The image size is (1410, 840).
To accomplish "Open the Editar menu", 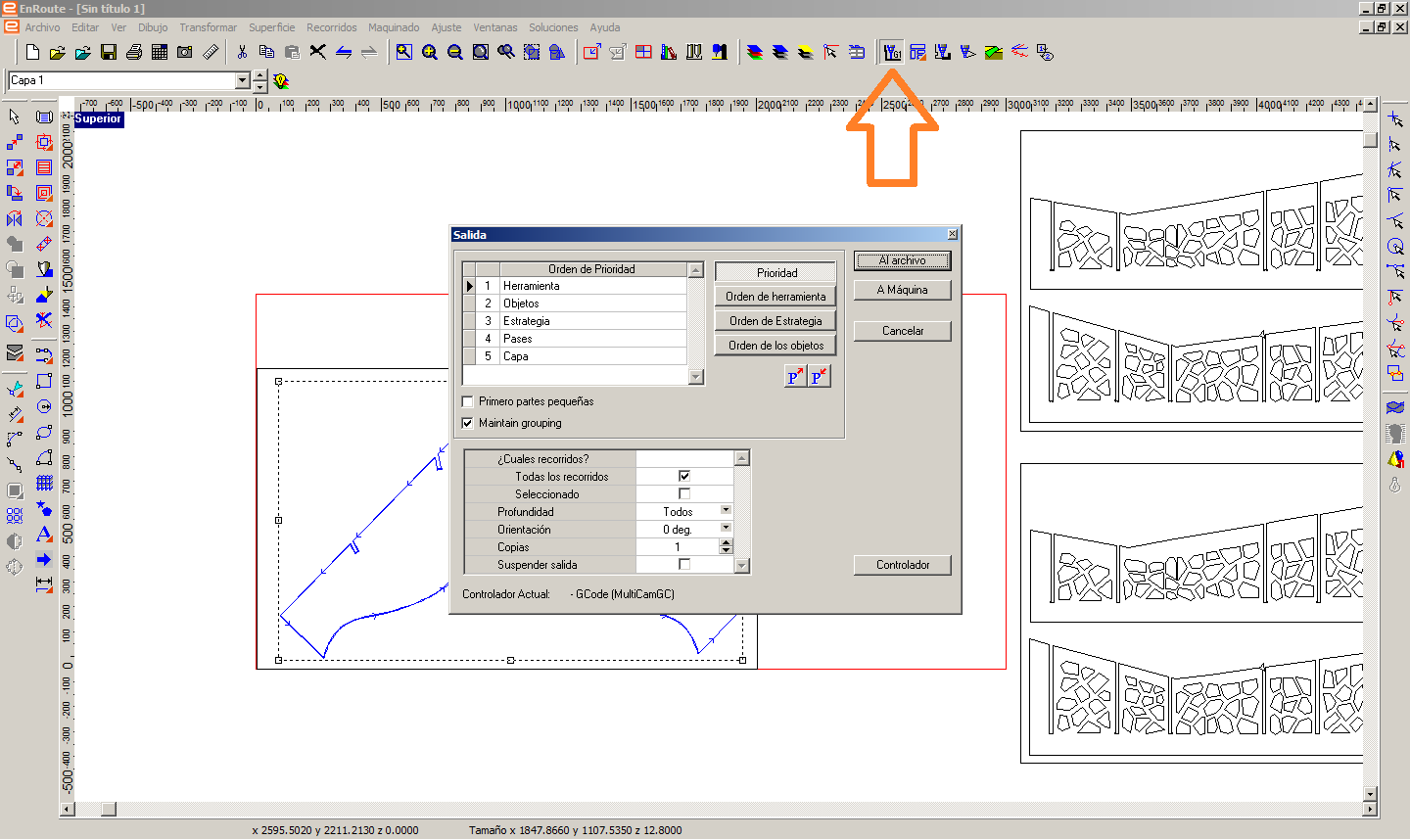I will click(x=85, y=27).
